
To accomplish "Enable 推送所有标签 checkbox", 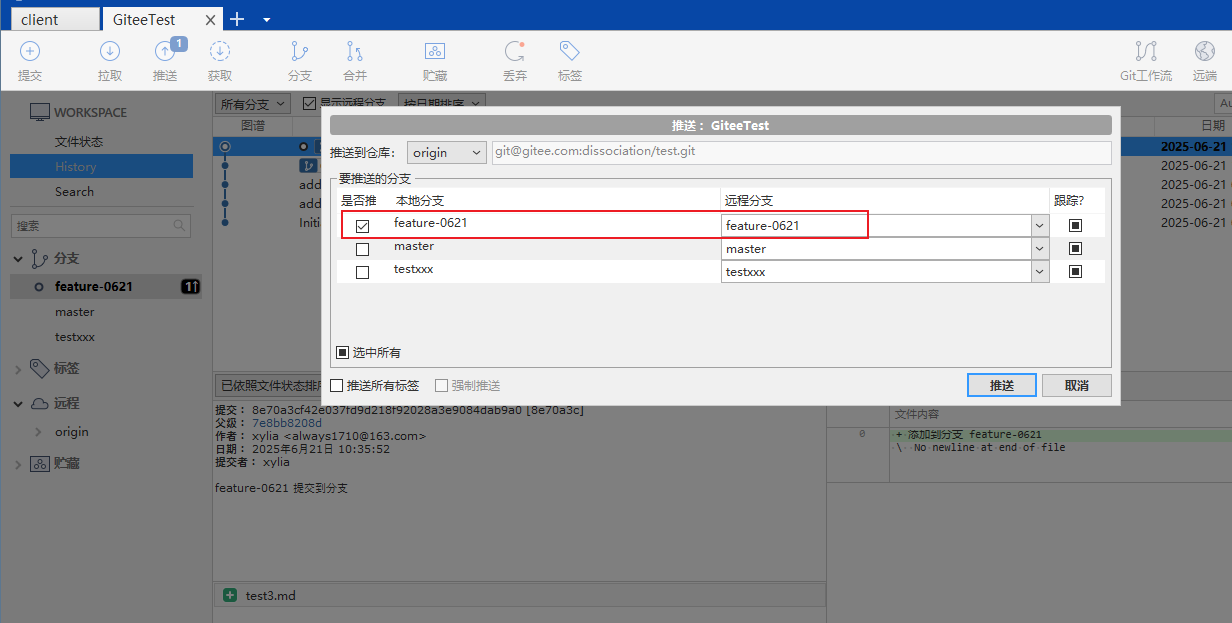I will point(337,386).
